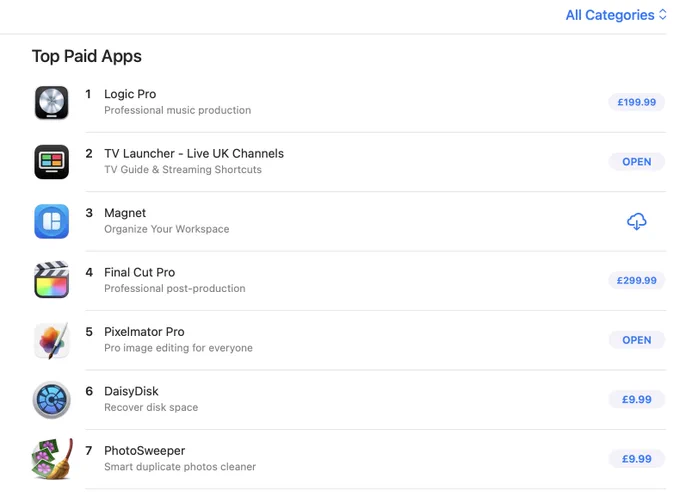Buy PhotoSweeper for £9.99

click(x=637, y=459)
